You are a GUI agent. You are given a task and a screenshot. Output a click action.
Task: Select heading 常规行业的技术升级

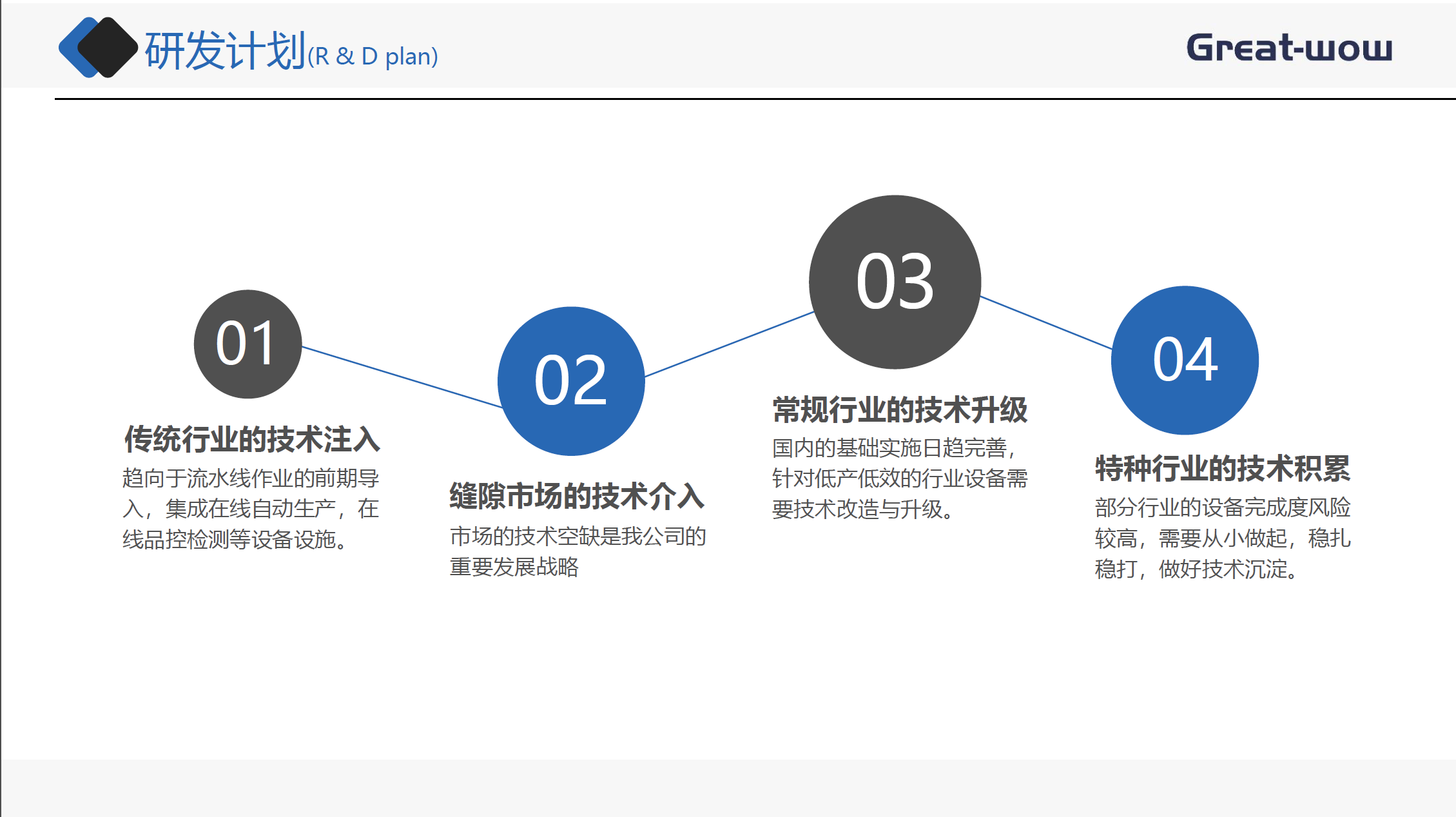tap(900, 410)
